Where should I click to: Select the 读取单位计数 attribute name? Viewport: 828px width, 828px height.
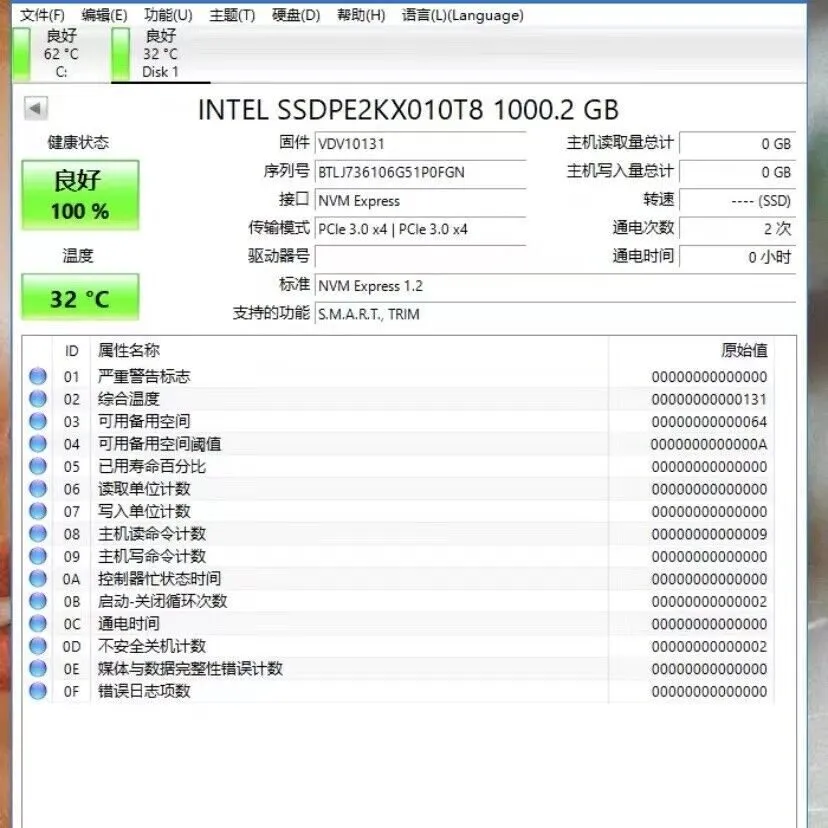pyautogui.click(x=144, y=488)
